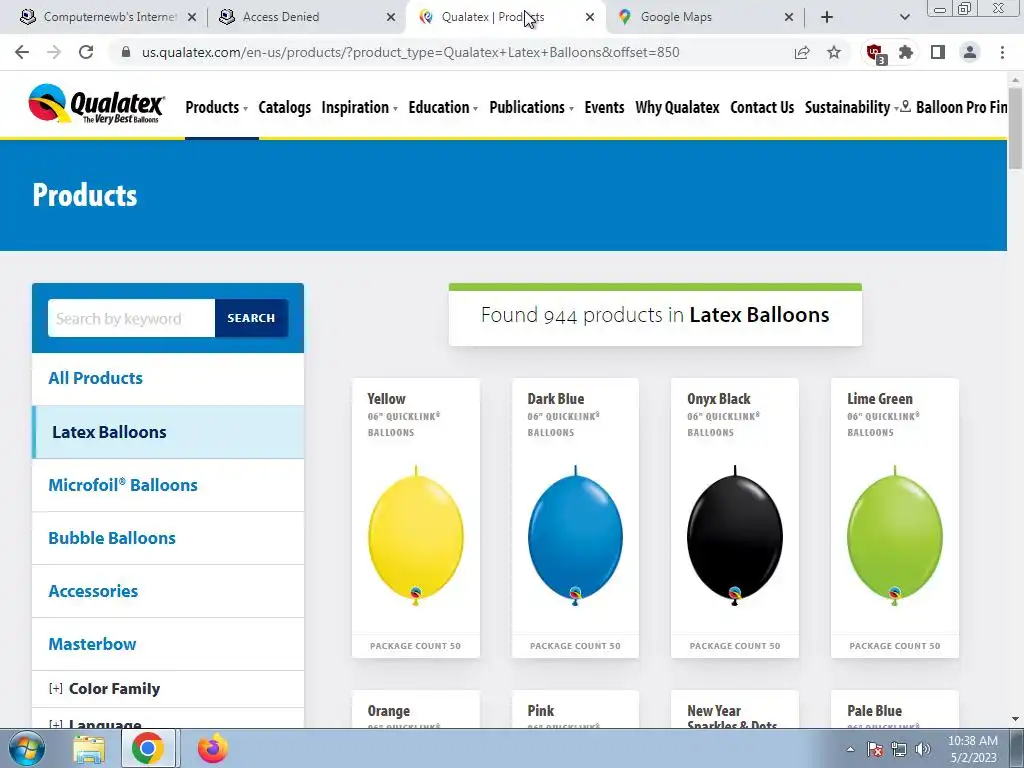
Task: Open the tab search chevron
Action: click(904, 17)
